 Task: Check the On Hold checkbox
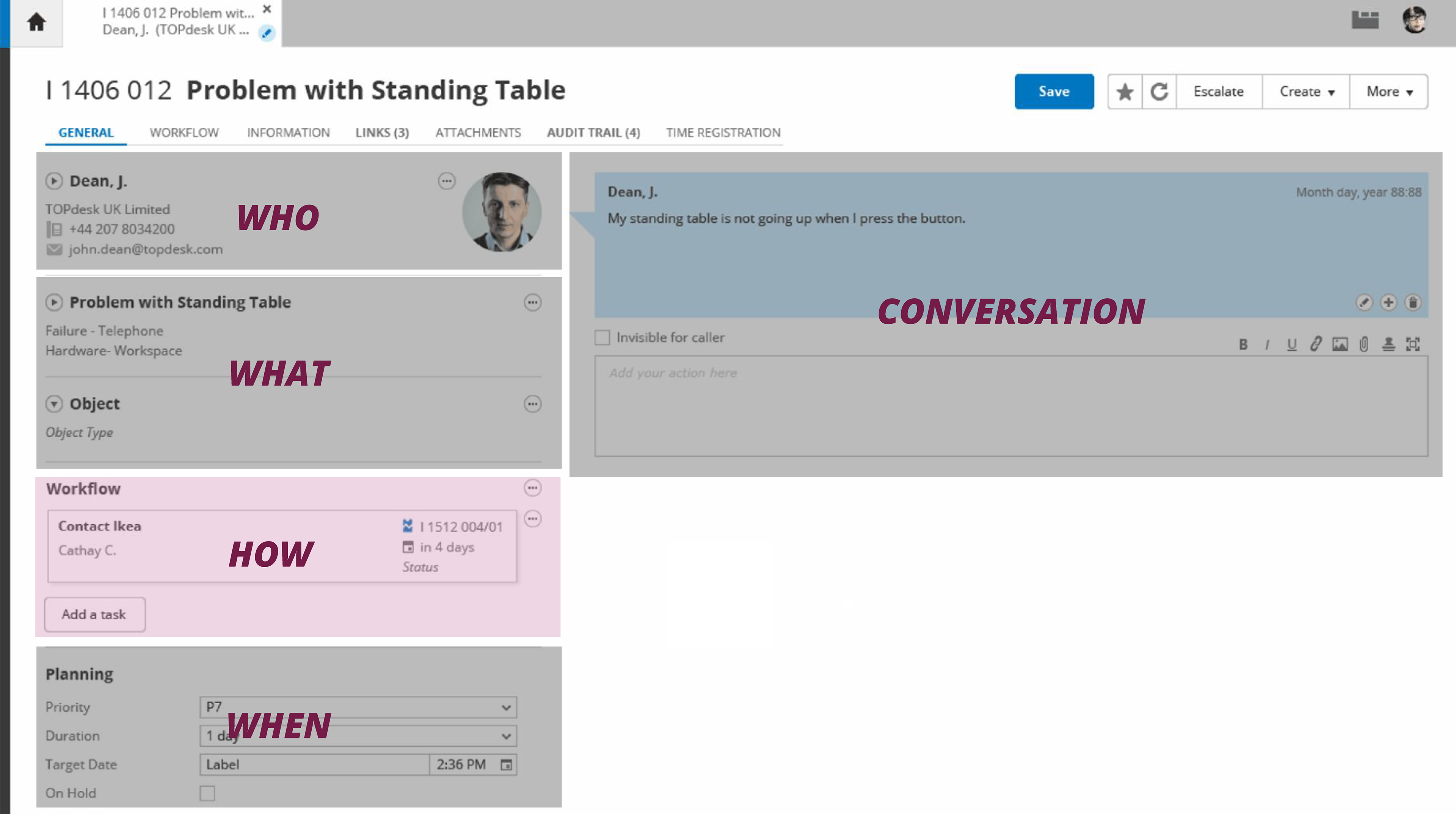coord(207,793)
